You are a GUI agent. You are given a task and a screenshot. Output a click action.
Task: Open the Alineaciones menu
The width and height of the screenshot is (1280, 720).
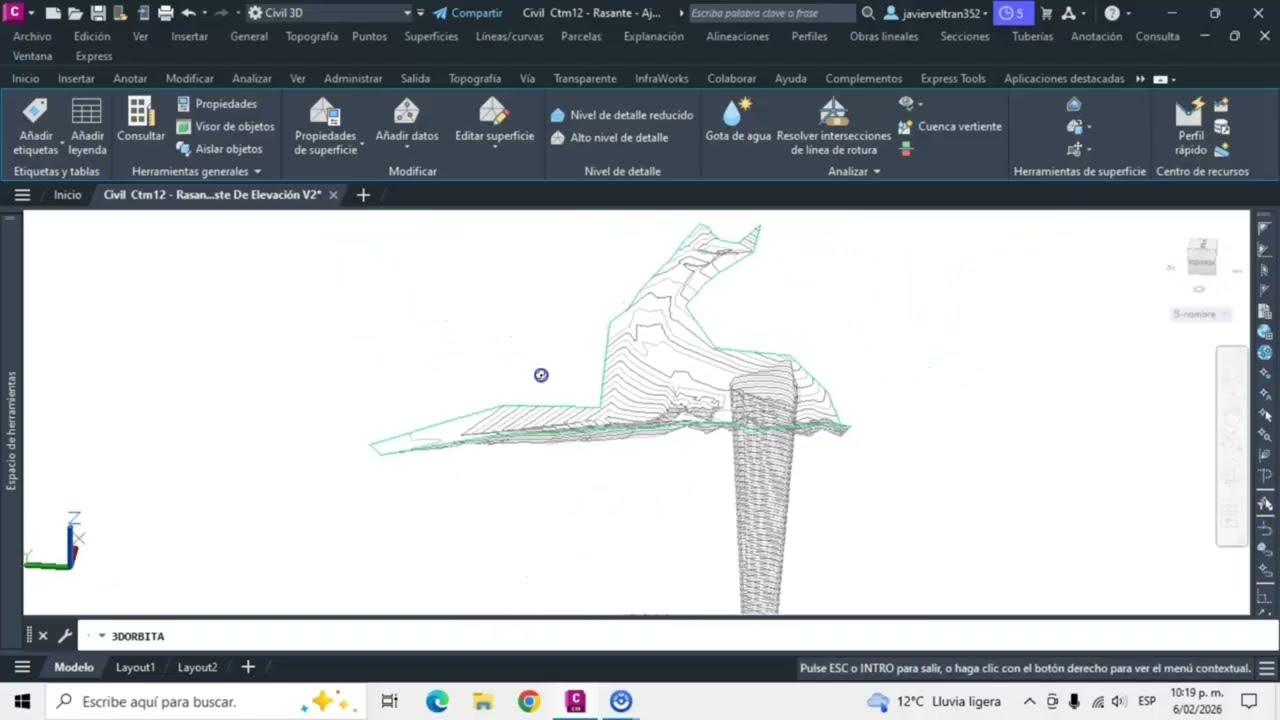click(737, 36)
